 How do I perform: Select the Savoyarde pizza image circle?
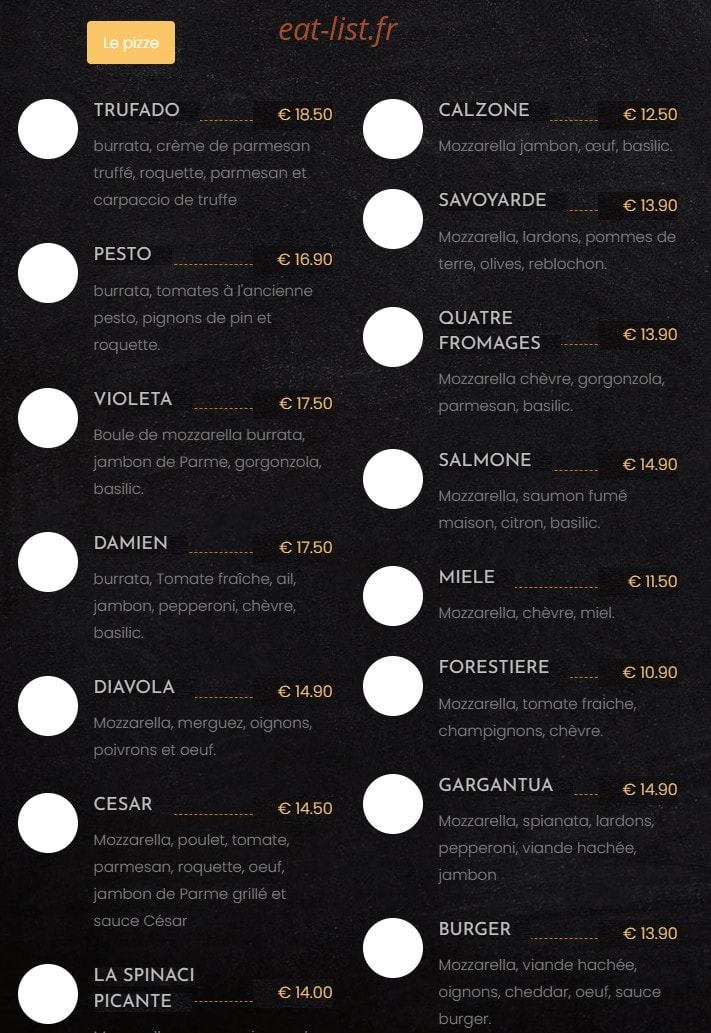pos(393,219)
